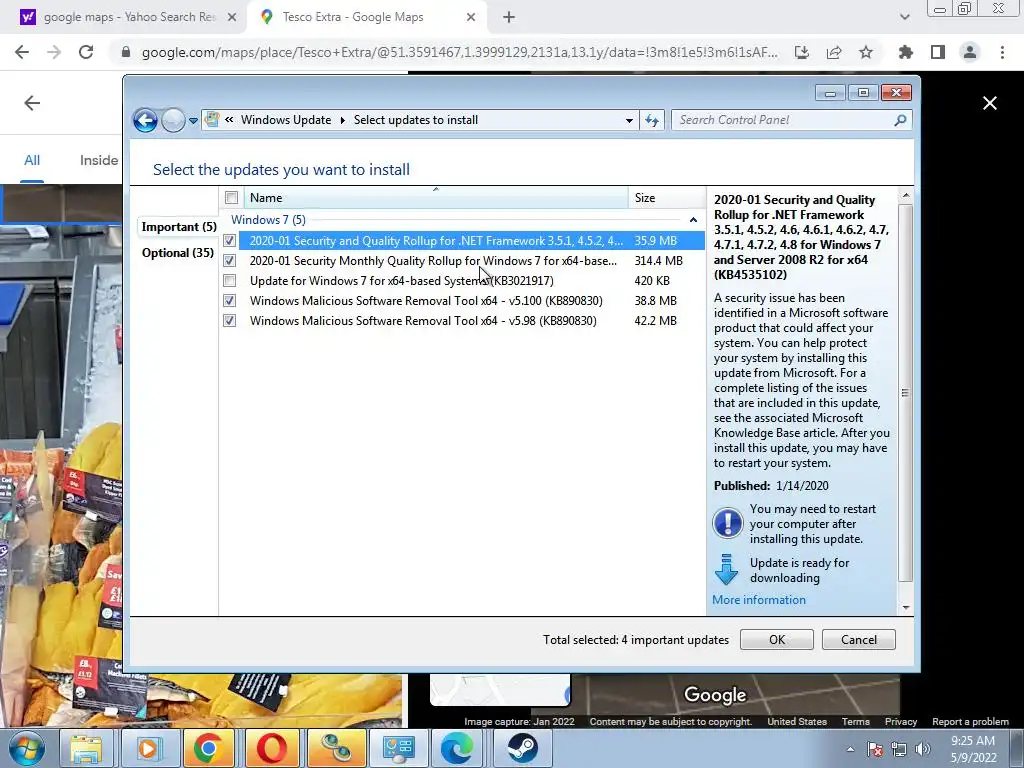This screenshot has height=768, width=1024.
Task: Click back arrow in Google Maps photos panel
Action: 32,103
